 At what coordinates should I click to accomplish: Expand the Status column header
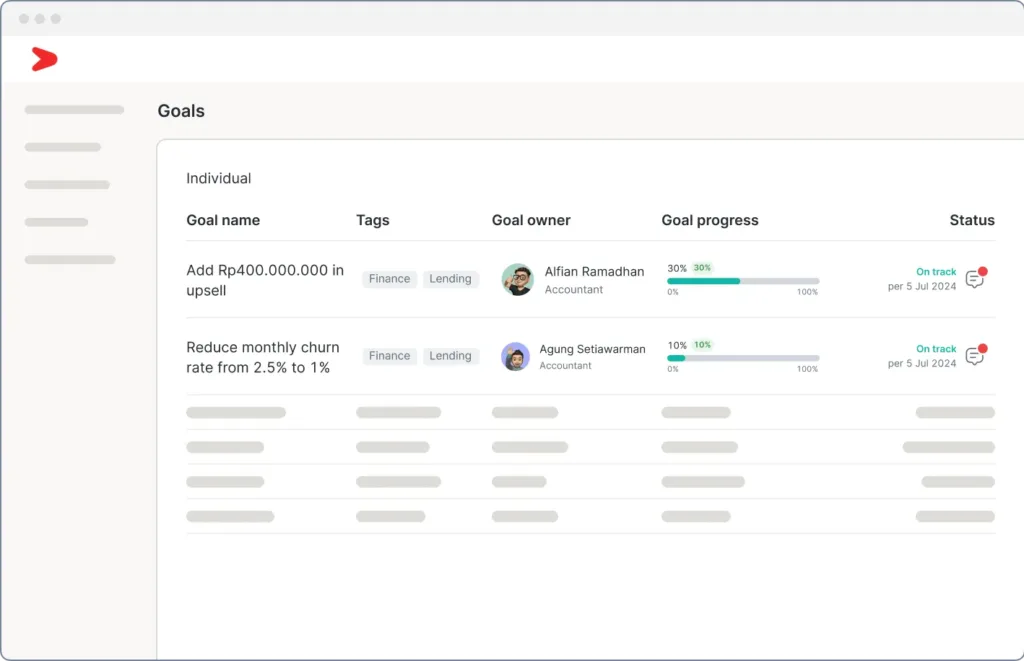click(x=971, y=220)
